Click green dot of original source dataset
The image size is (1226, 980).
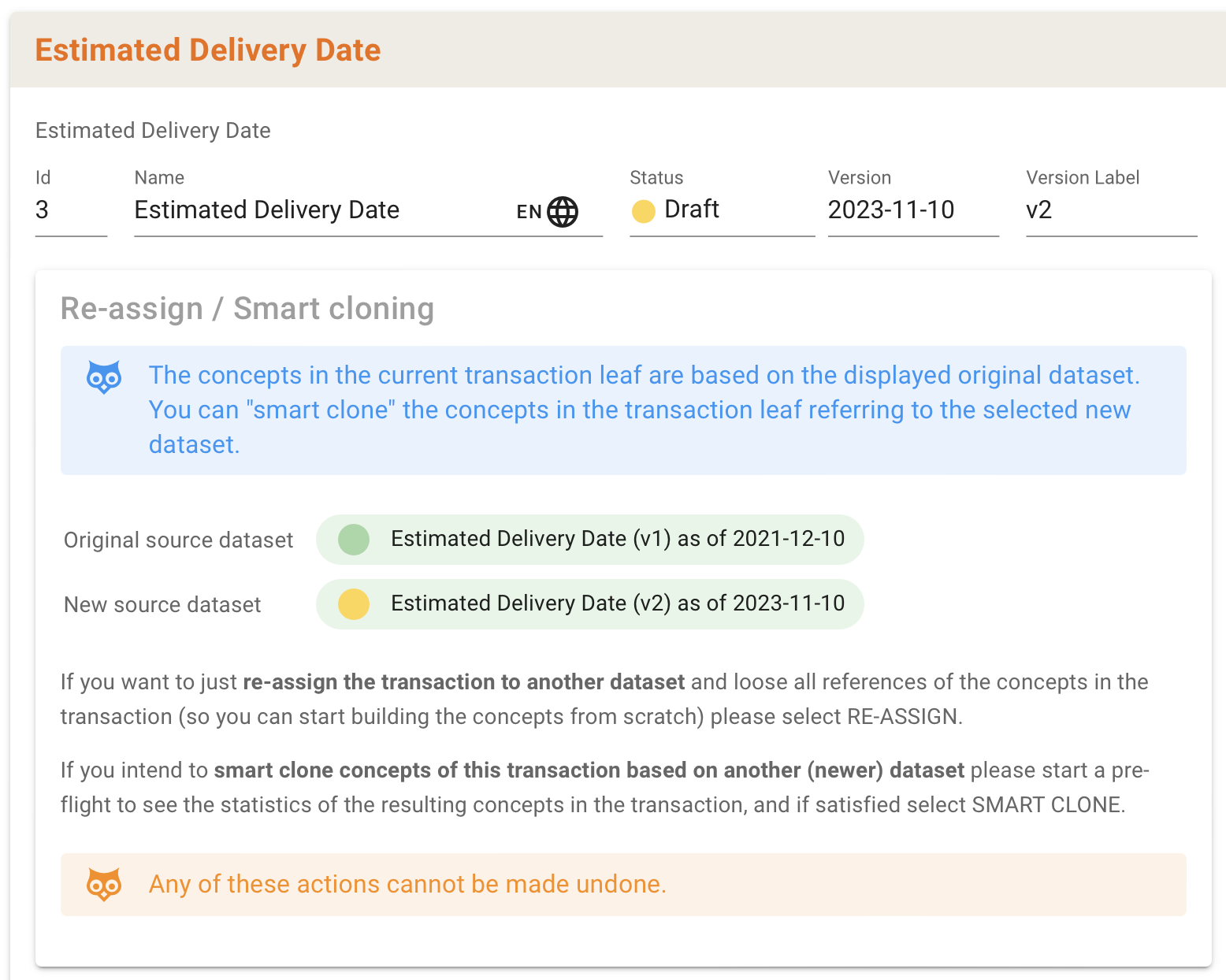(354, 540)
